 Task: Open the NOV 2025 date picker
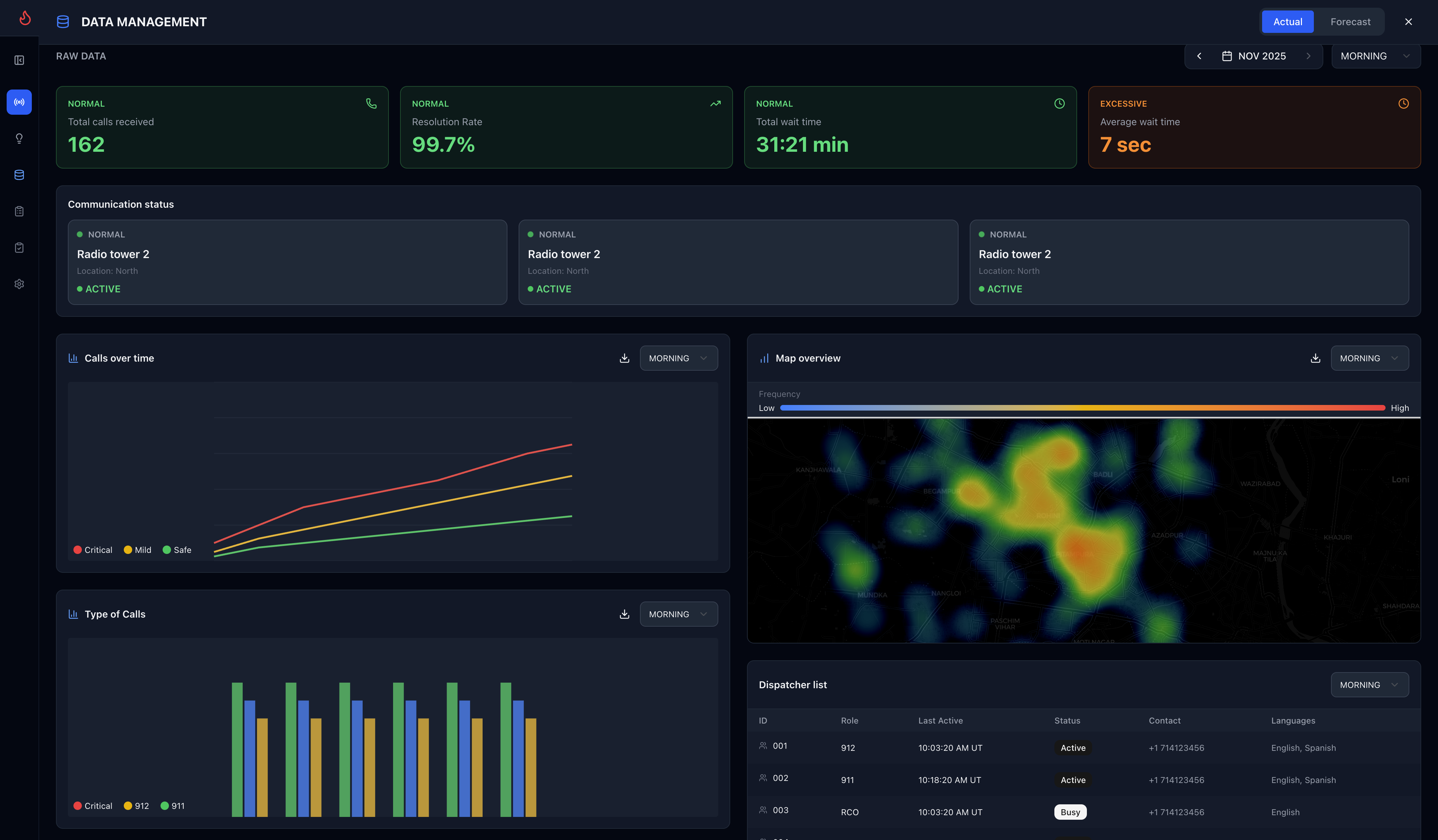[x=1254, y=56]
